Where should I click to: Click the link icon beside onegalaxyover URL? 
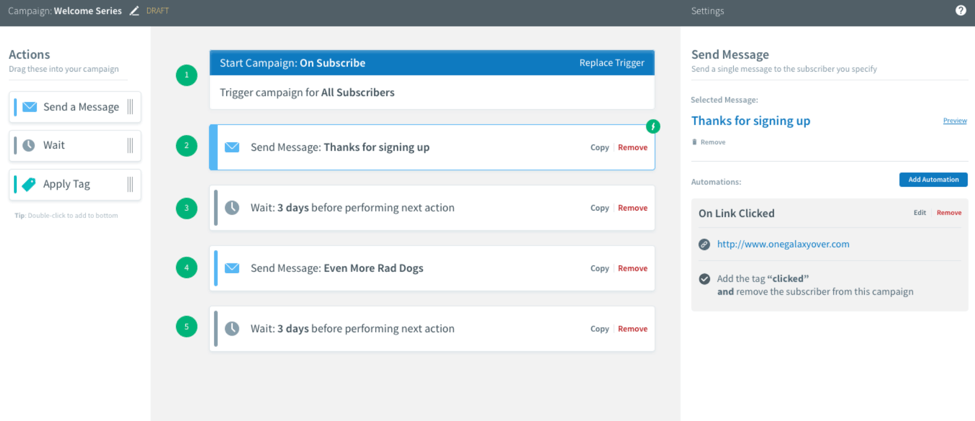[704, 244]
